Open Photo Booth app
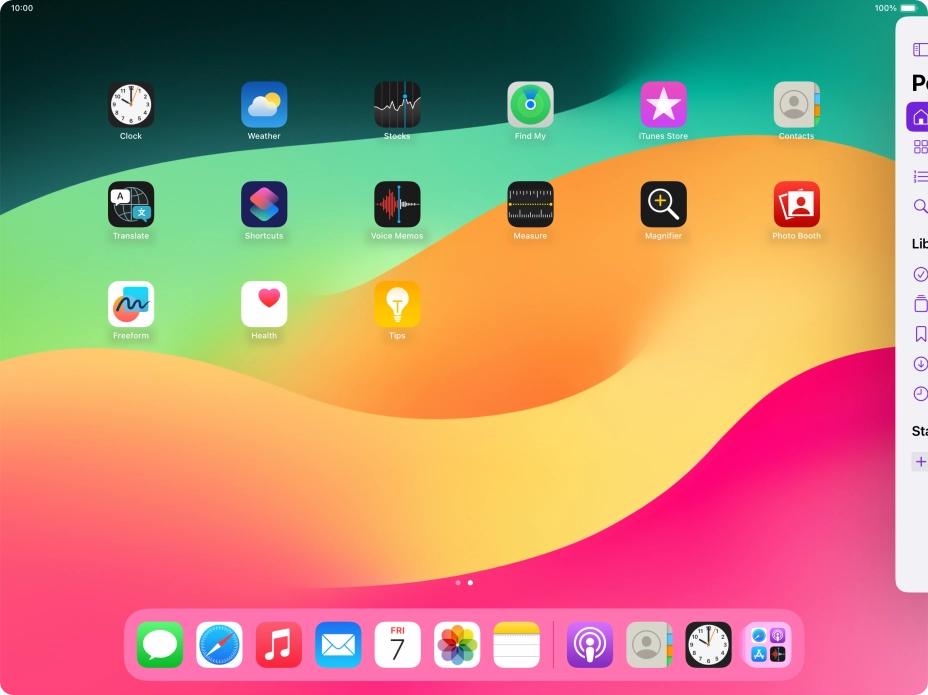The width and height of the screenshot is (928, 695). (x=796, y=205)
